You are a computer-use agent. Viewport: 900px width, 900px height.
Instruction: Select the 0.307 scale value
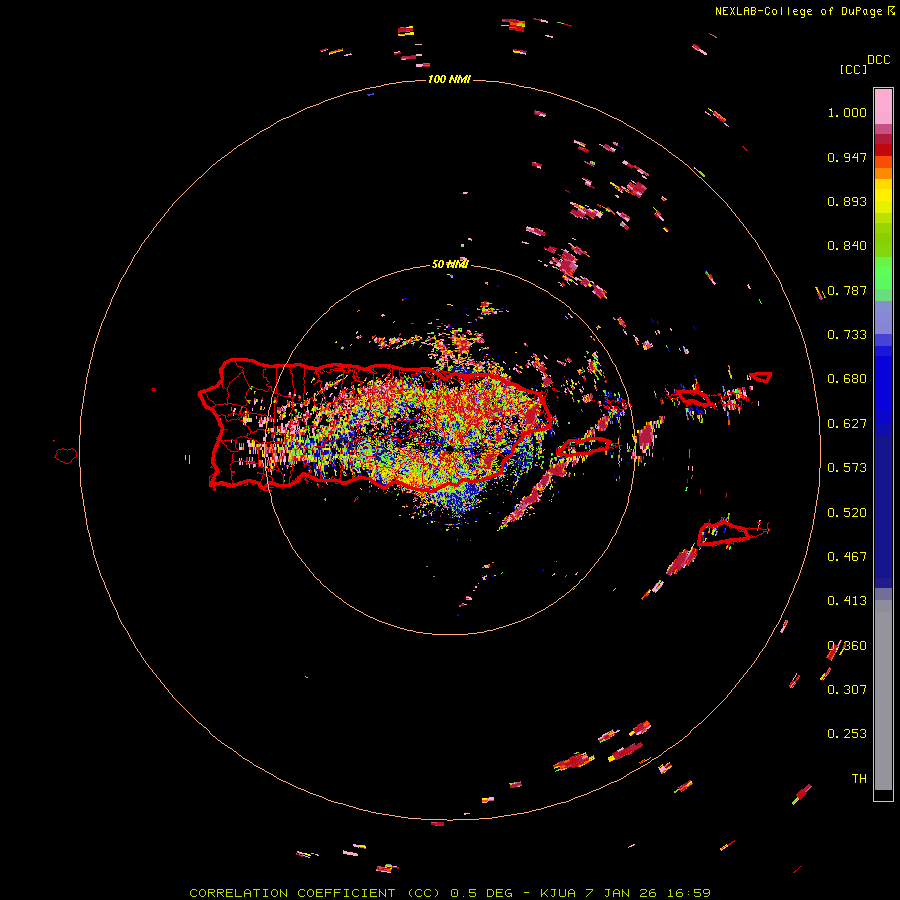coord(847,690)
